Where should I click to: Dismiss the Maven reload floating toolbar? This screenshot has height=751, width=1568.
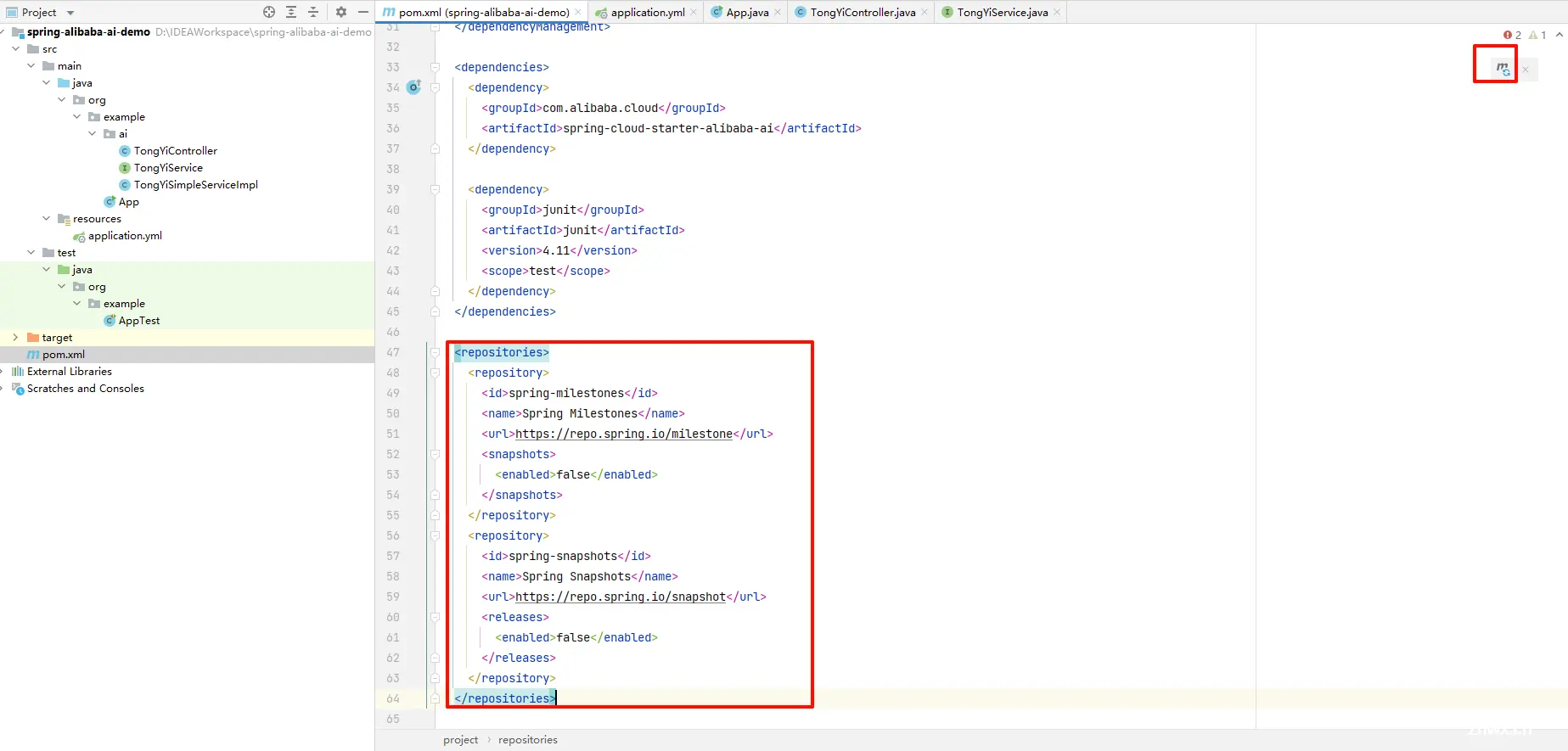[1526, 70]
